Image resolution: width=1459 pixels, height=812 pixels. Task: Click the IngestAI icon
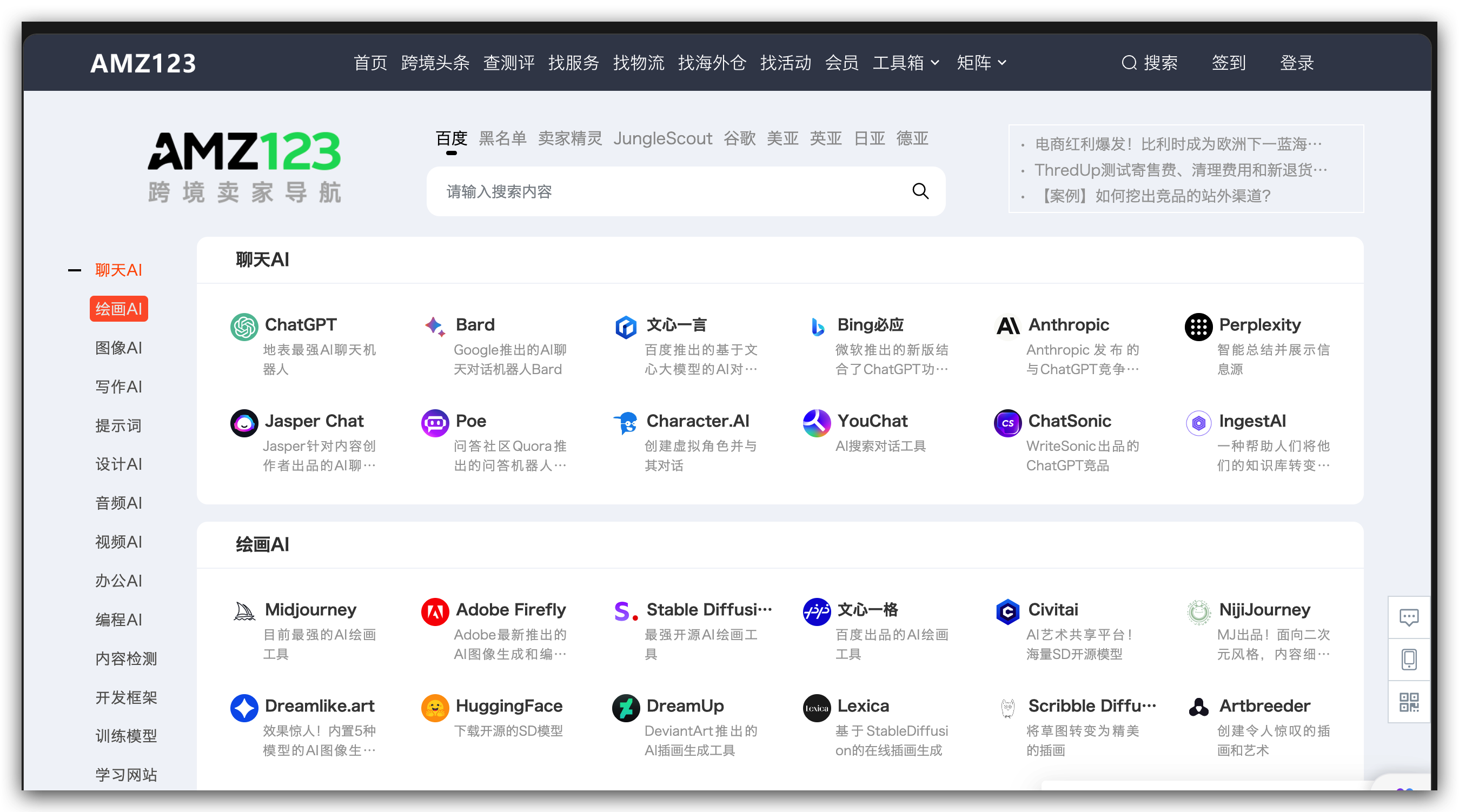1198,423
